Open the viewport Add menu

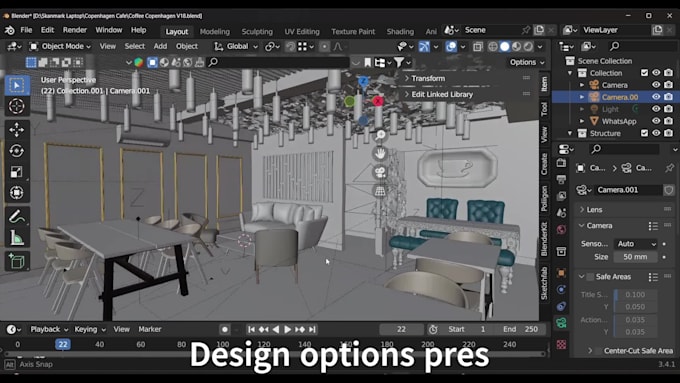point(160,46)
